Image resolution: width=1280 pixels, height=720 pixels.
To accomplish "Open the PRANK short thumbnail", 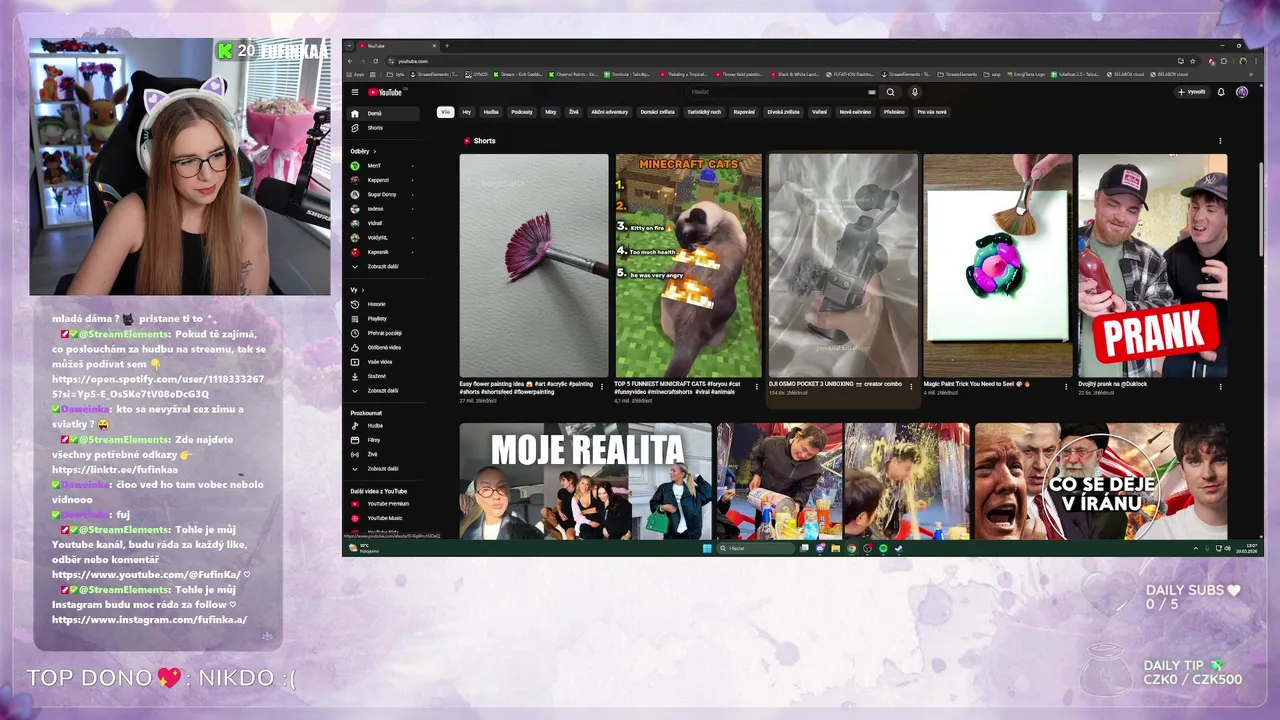I will [1153, 265].
